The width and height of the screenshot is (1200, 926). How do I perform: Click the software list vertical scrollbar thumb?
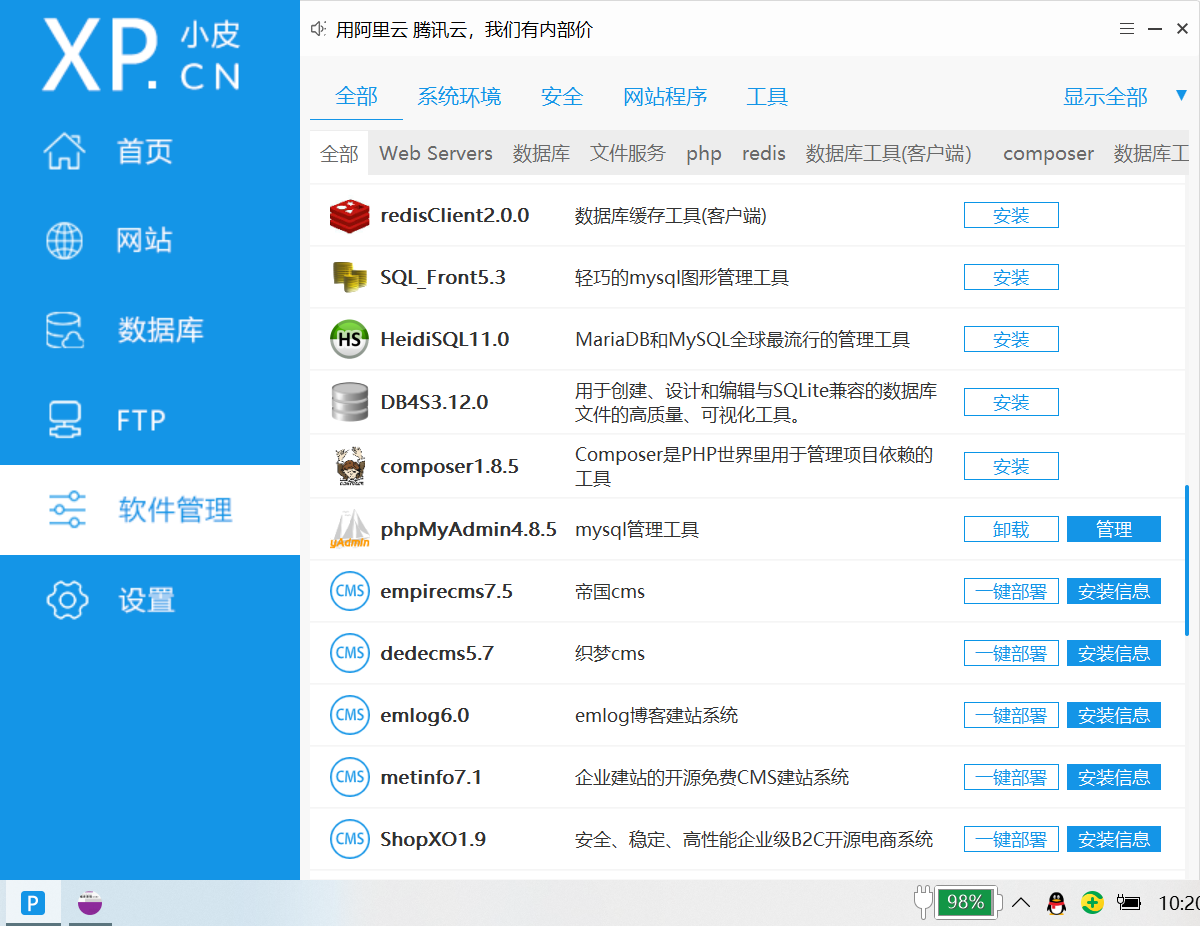(1187, 560)
